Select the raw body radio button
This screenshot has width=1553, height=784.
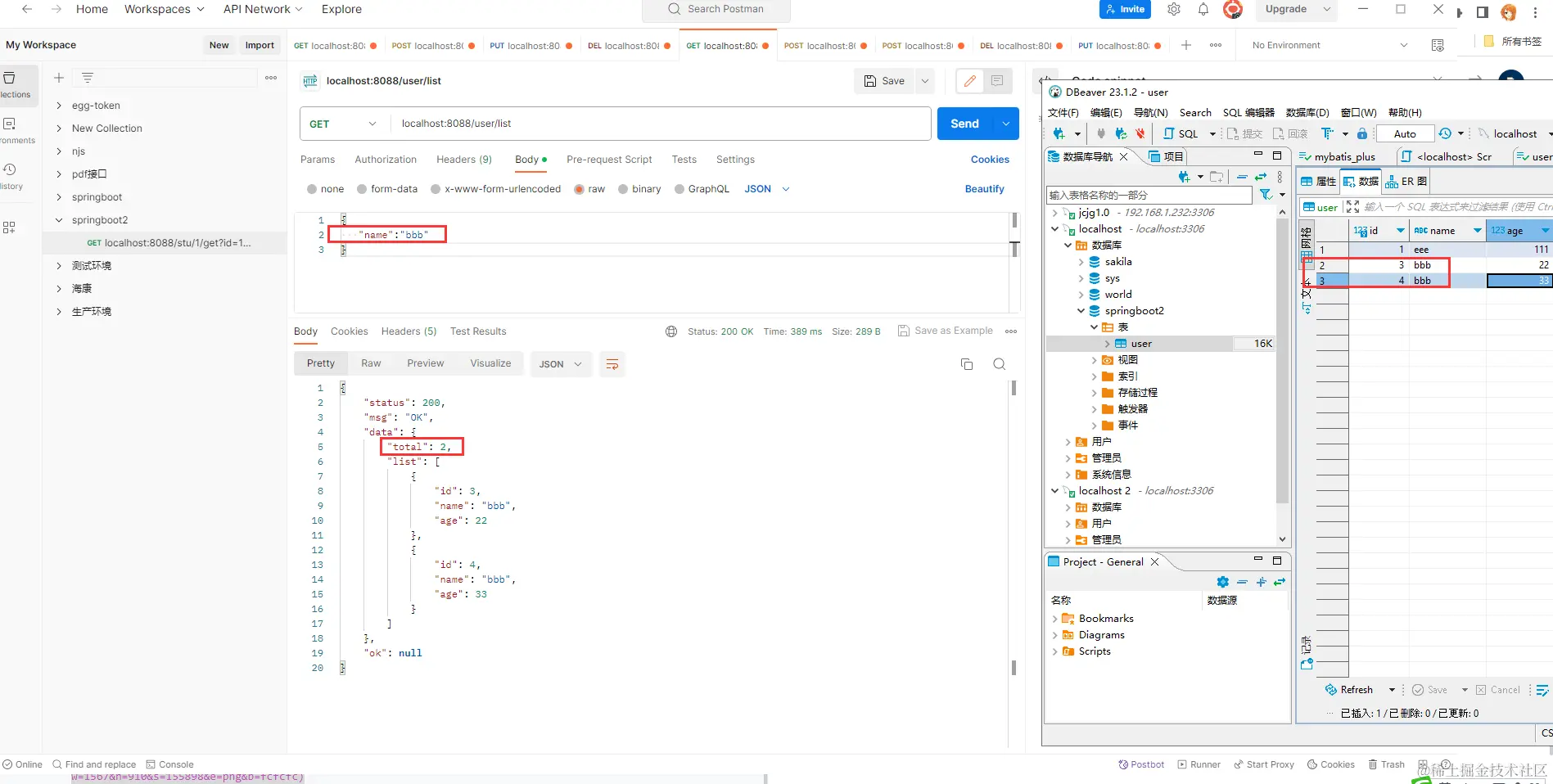point(580,189)
